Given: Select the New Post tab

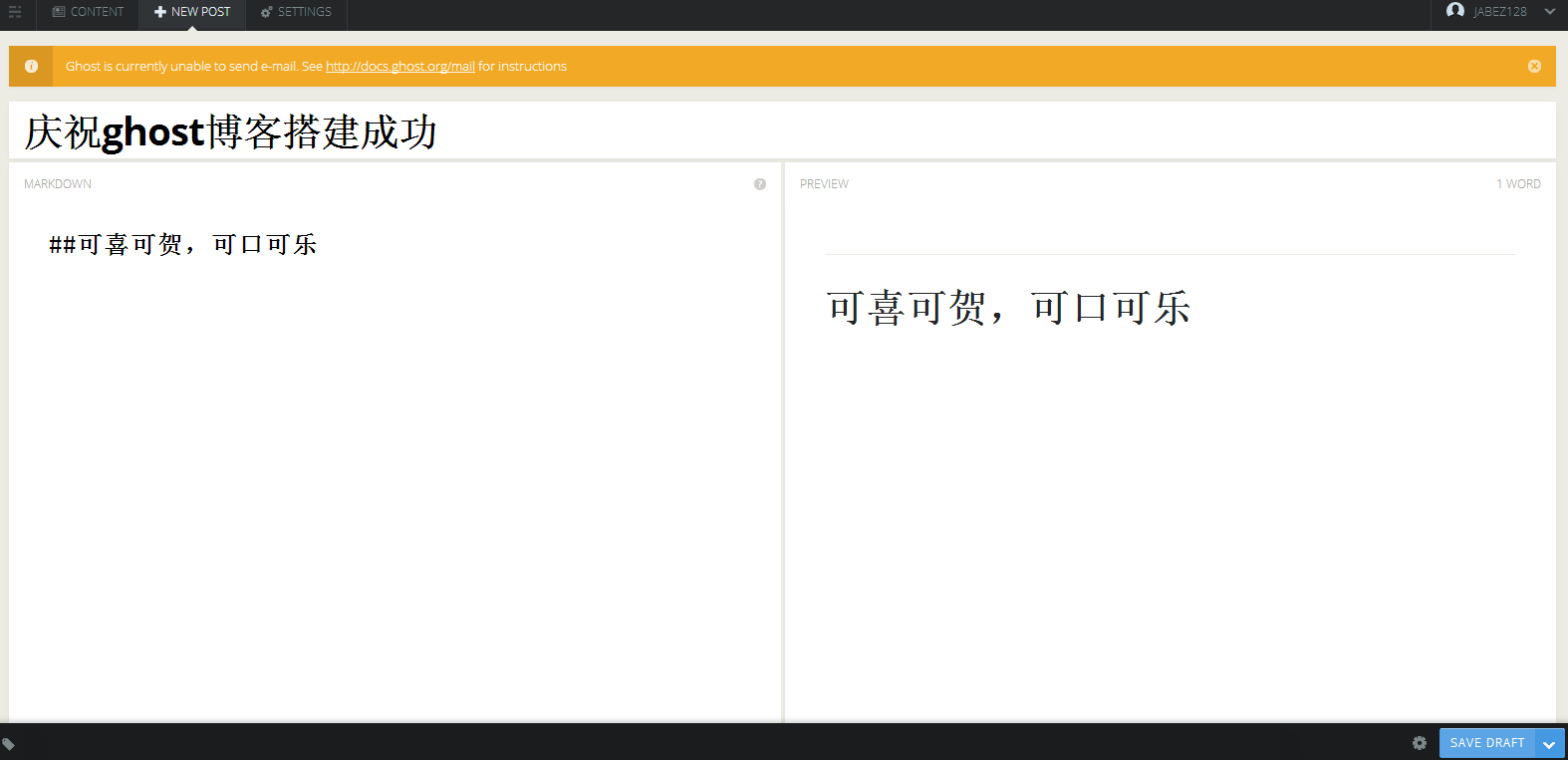Looking at the screenshot, I should [x=192, y=12].
